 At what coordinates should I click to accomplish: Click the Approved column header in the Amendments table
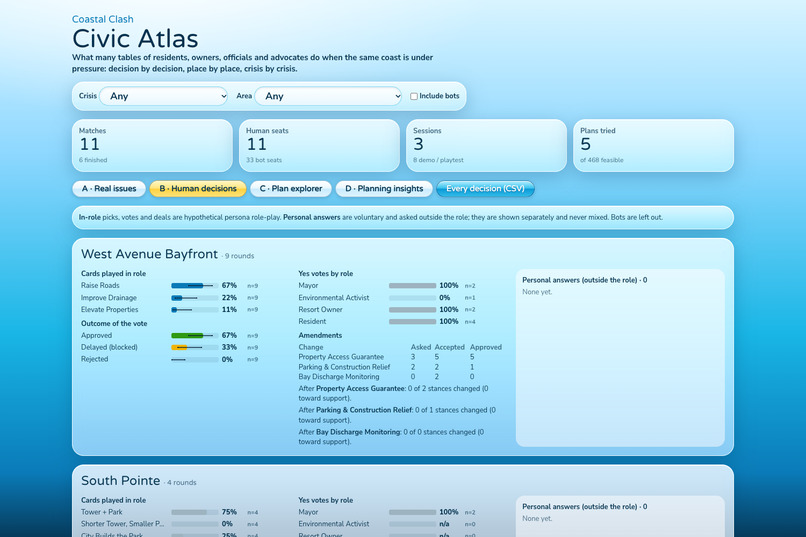coord(486,347)
